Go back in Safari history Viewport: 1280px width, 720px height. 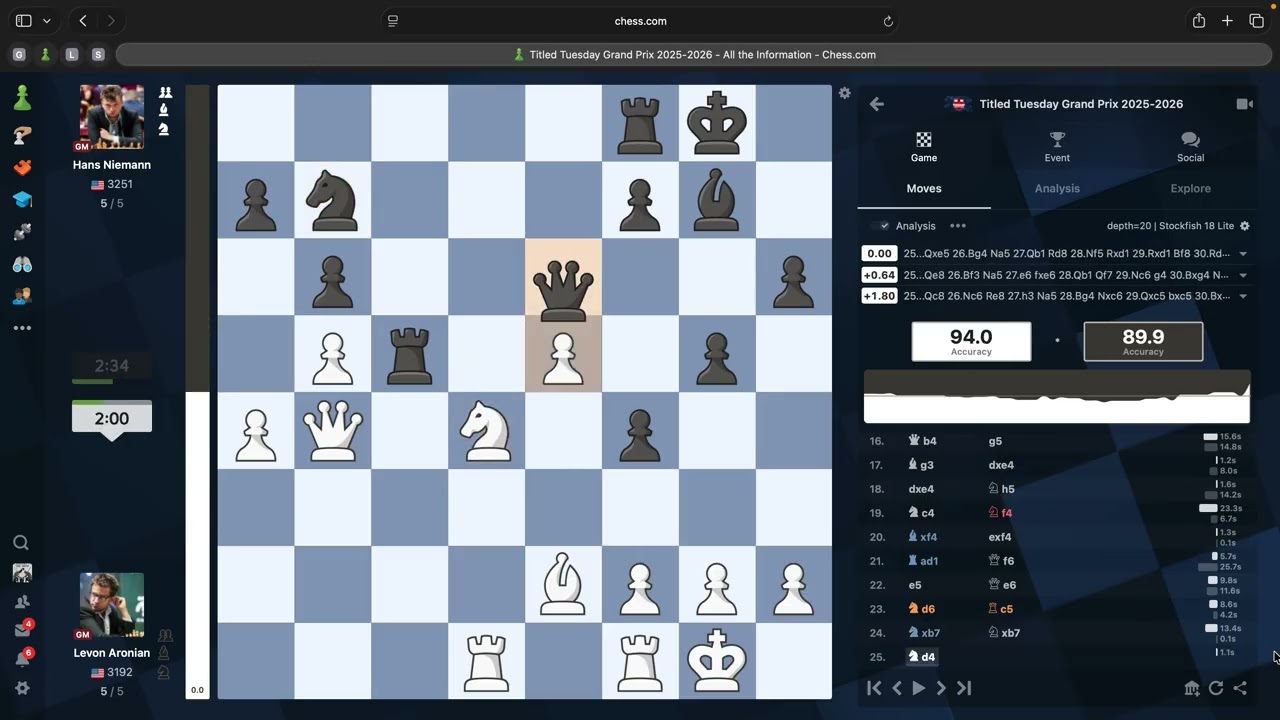point(83,21)
